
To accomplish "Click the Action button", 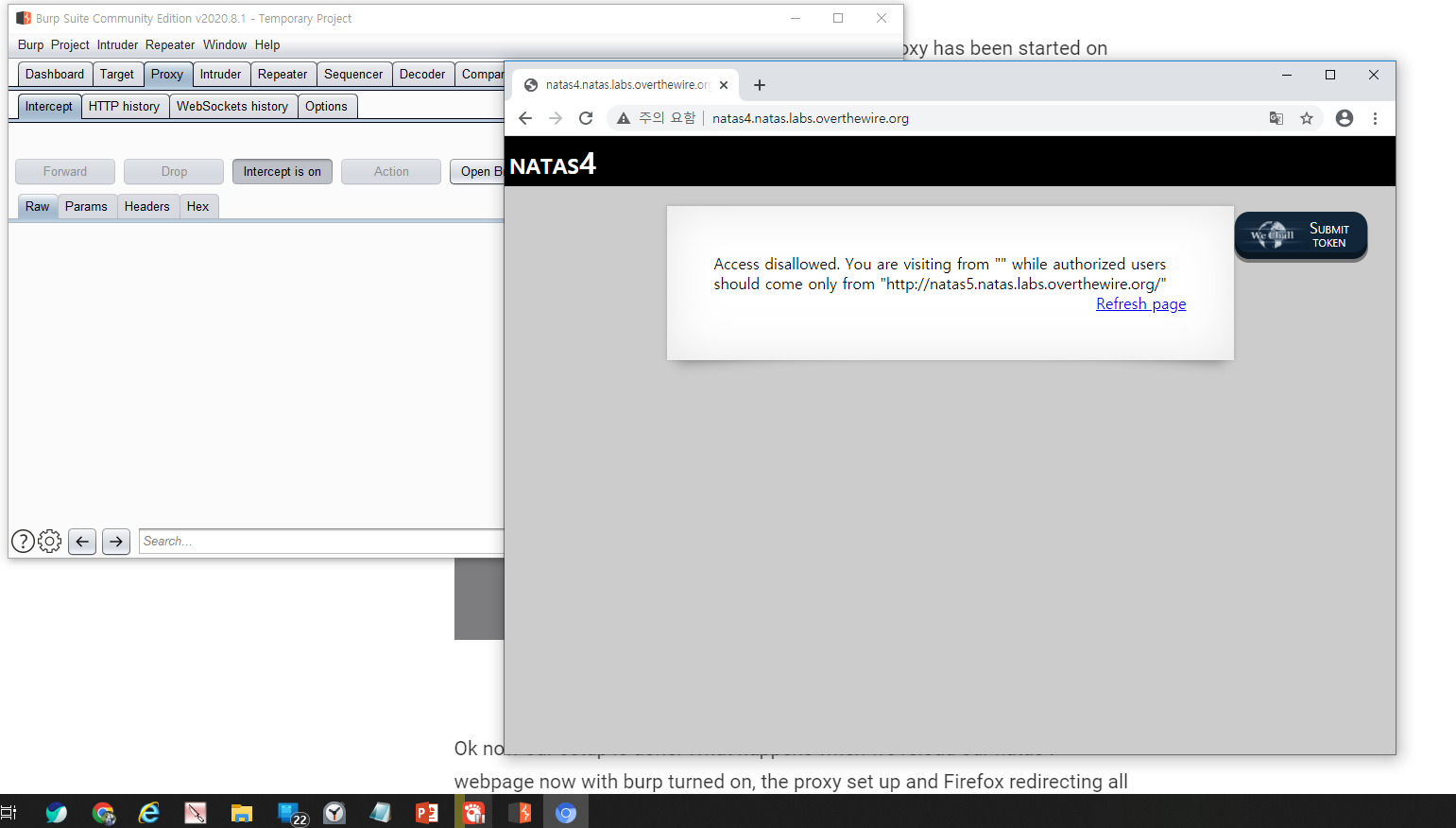I will pos(391,171).
